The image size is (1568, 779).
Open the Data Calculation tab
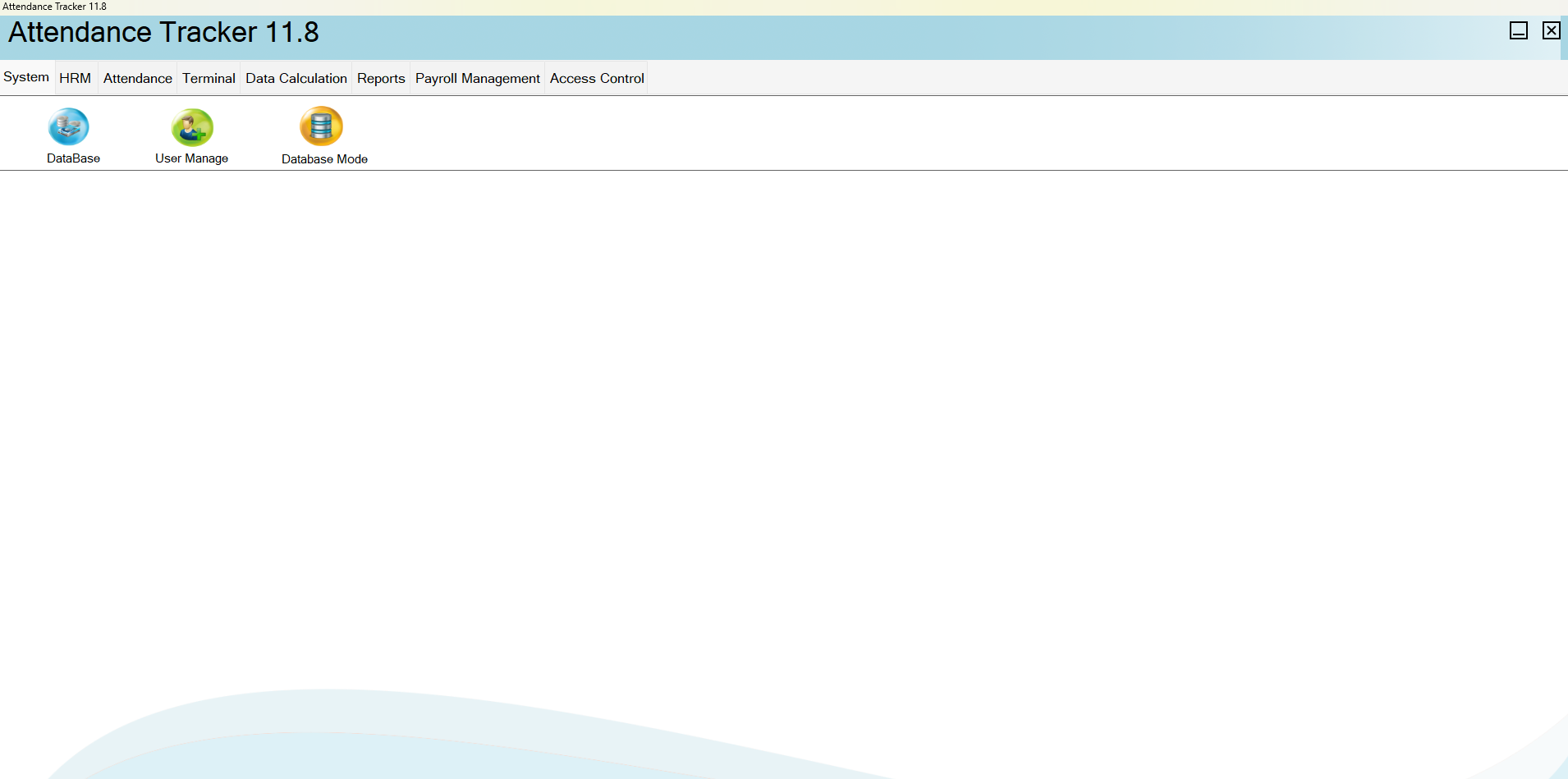pyautogui.click(x=296, y=78)
